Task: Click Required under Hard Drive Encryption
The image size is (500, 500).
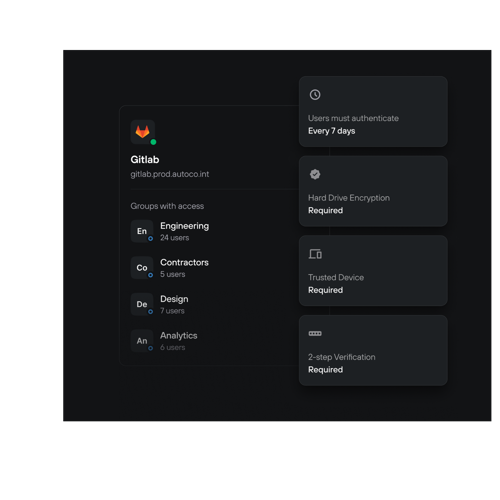Action: pos(326,211)
